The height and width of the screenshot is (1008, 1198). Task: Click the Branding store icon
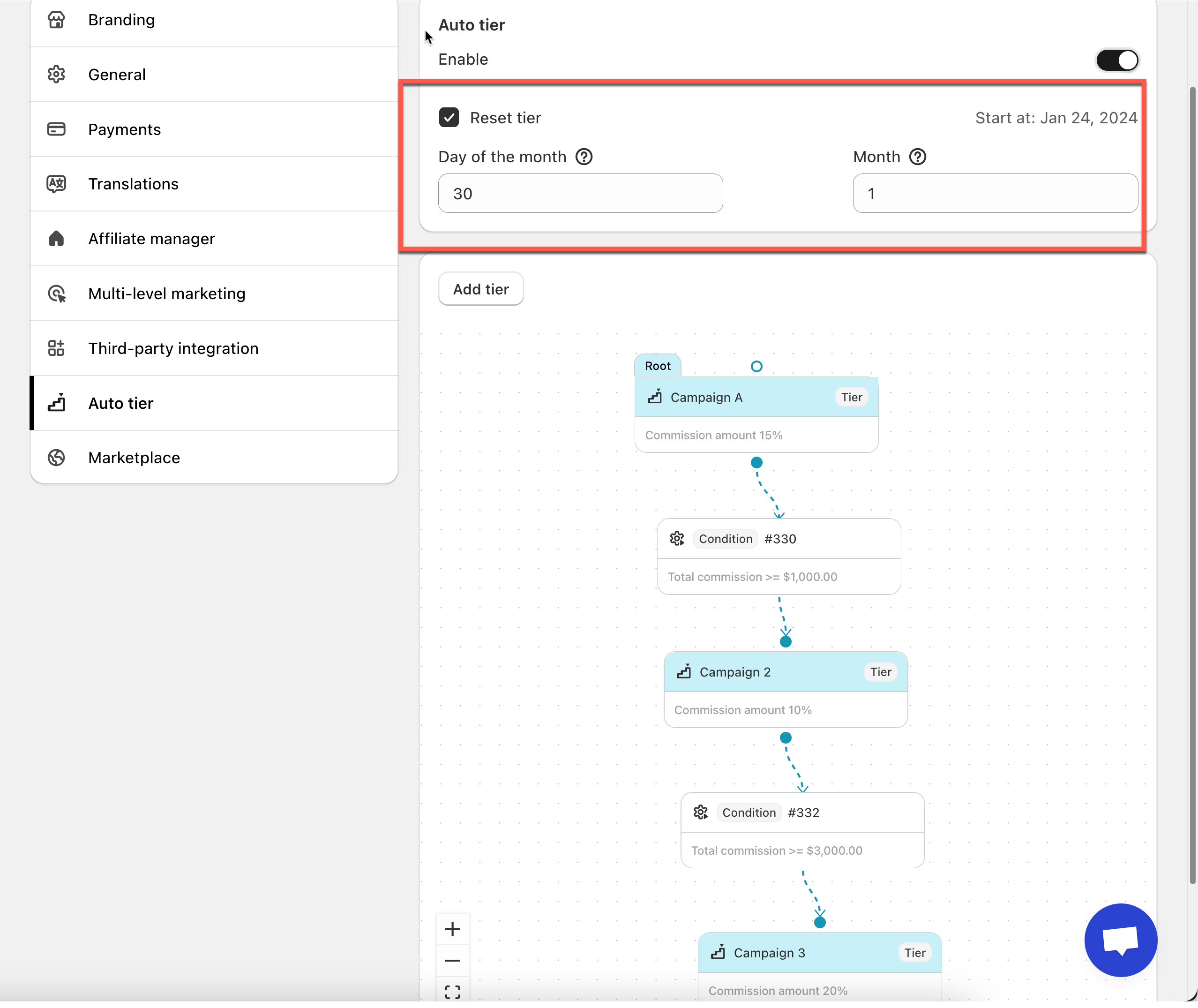click(56, 20)
